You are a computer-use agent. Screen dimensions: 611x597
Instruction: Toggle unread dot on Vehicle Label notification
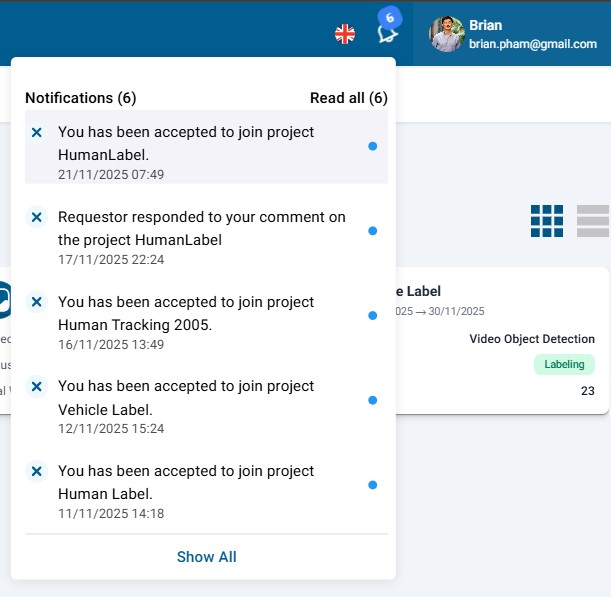click(x=372, y=400)
